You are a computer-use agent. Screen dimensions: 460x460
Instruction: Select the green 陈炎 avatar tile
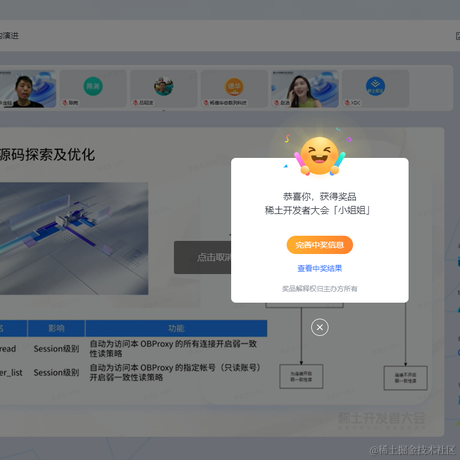(x=93, y=89)
